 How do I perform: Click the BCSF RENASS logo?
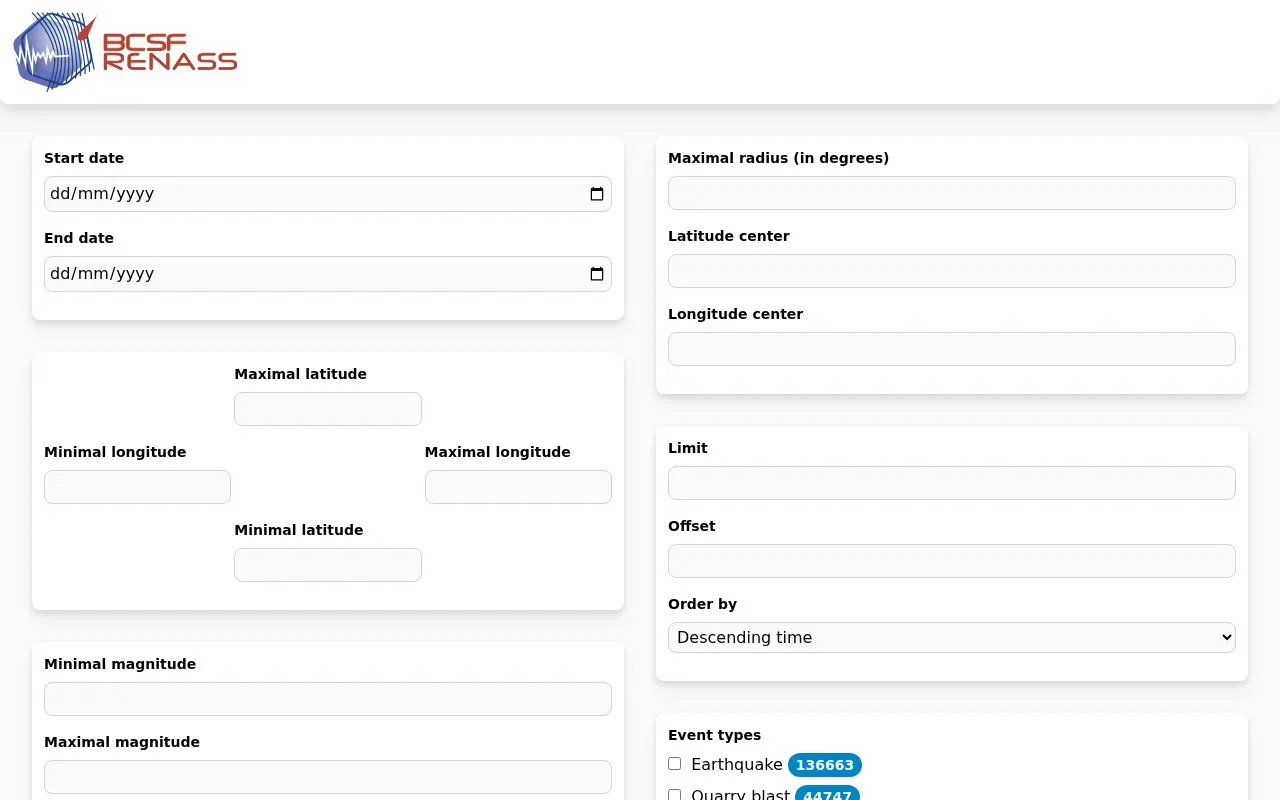pos(125,51)
